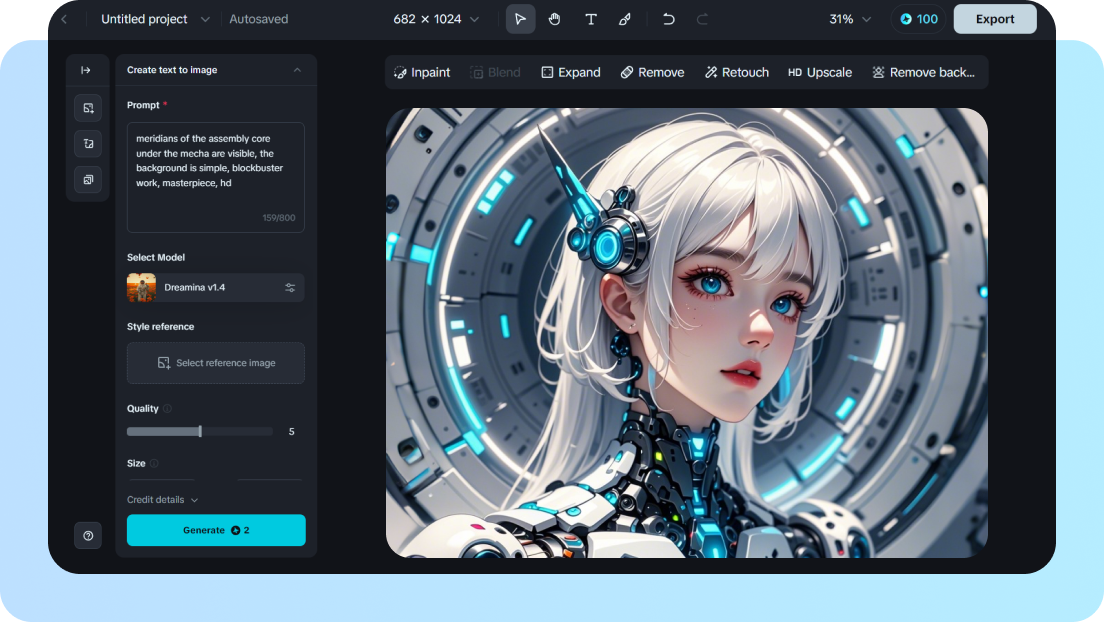Choose the Remove background tool

(923, 73)
